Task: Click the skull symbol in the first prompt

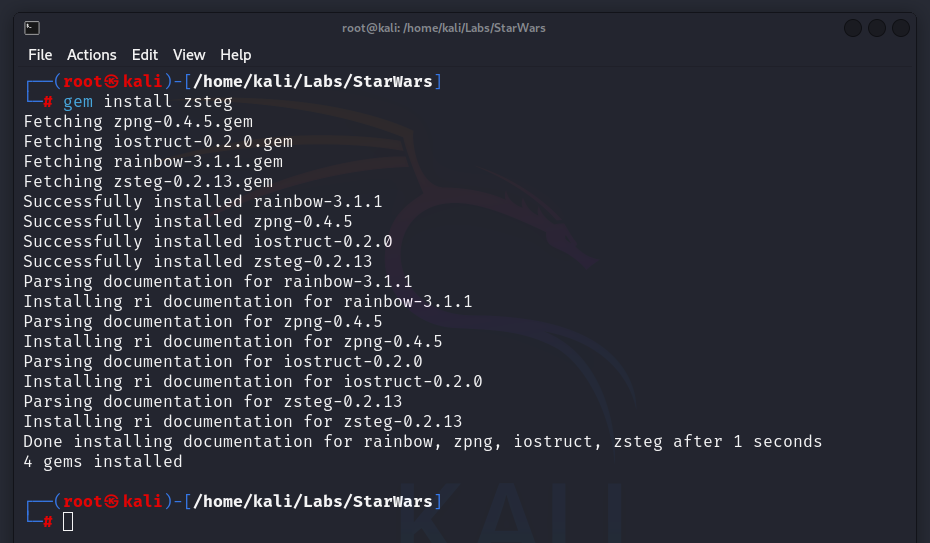Action: pyautogui.click(x=113, y=81)
